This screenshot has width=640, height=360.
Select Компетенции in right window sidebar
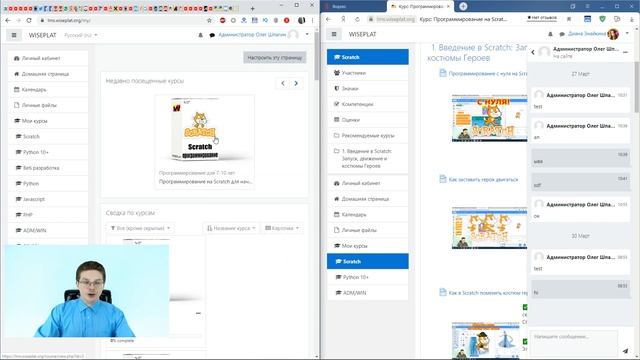click(x=367, y=104)
